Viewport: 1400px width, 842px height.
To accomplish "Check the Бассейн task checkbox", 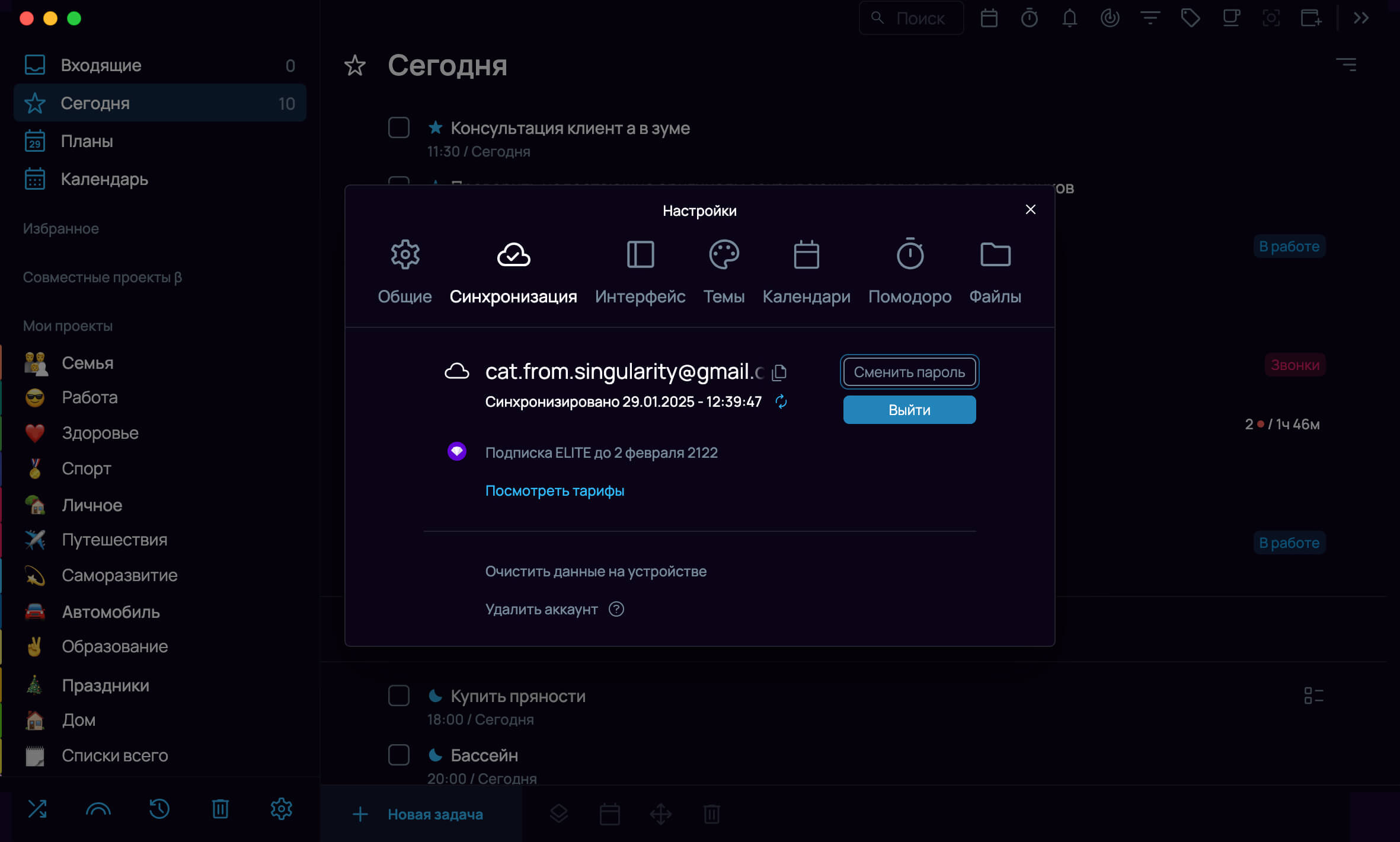I will [398, 755].
